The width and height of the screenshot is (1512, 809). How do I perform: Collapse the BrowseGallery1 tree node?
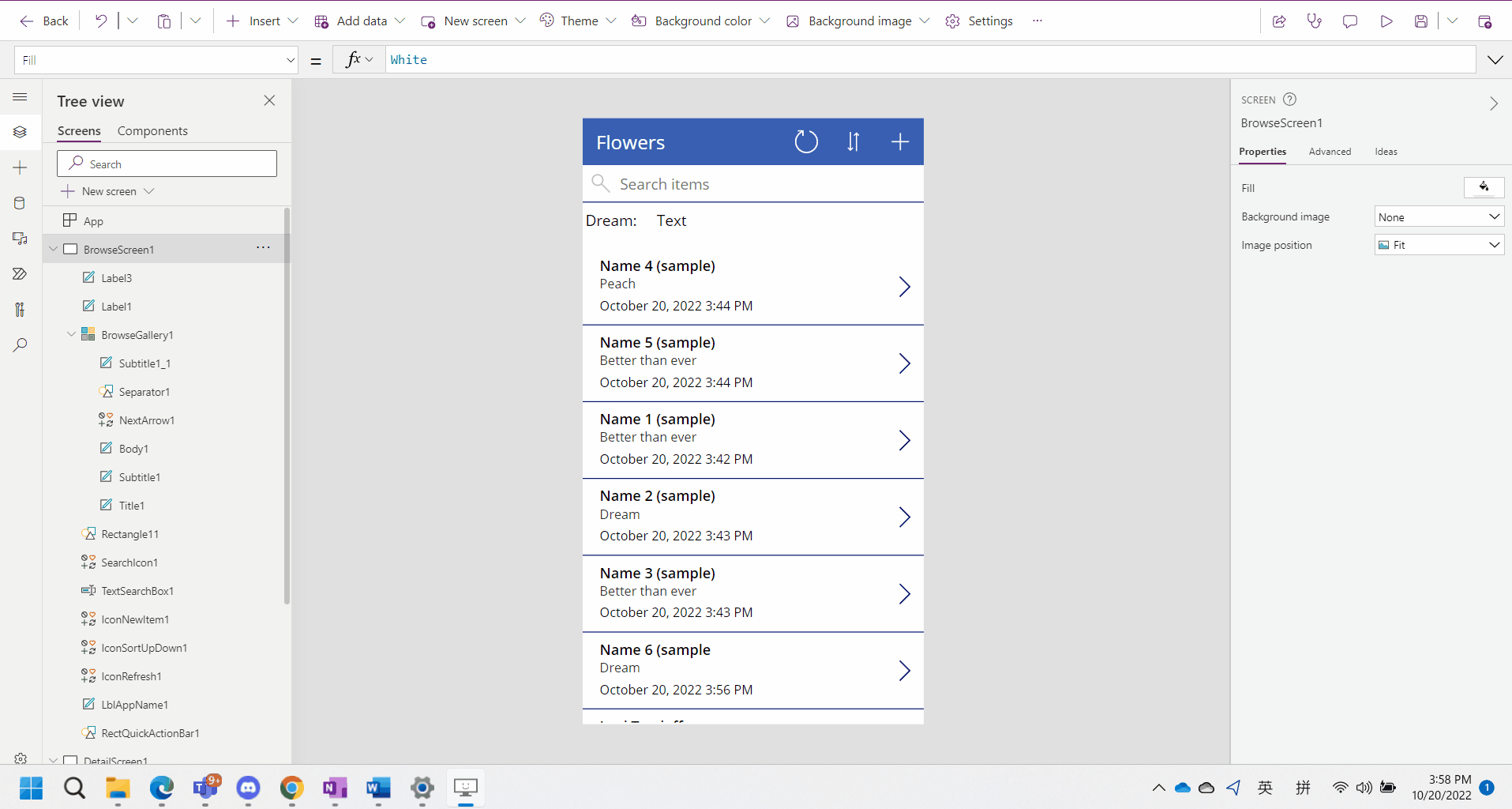pyautogui.click(x=70, y=334)
